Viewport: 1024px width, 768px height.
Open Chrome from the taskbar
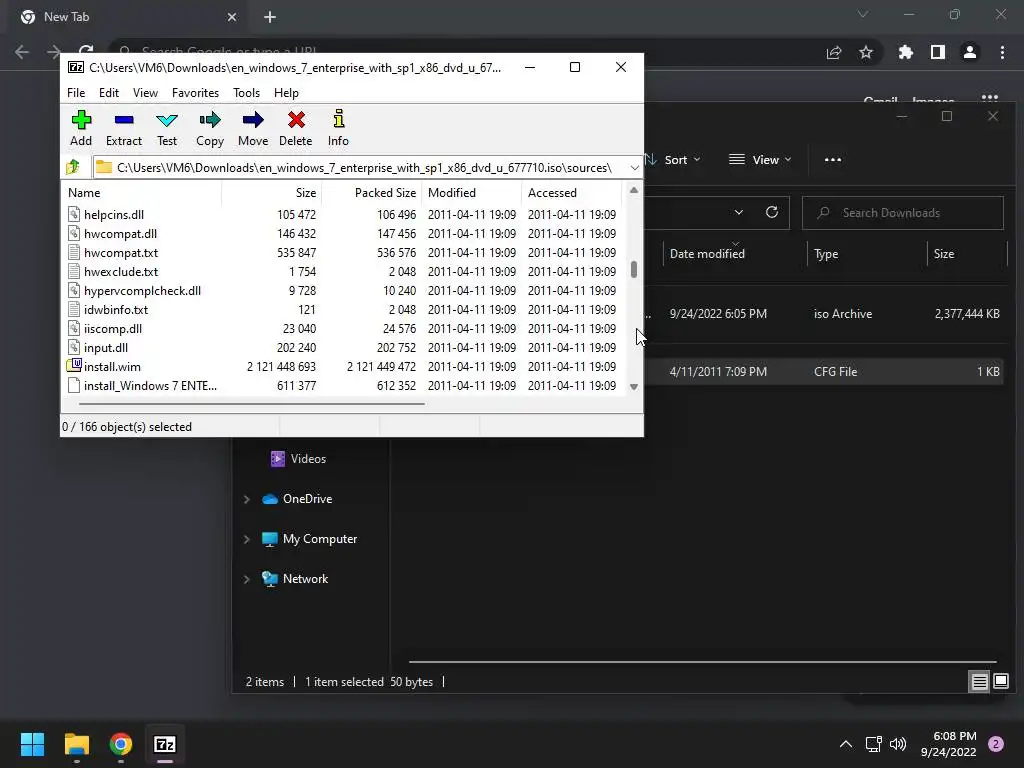(x=121, y=744)
